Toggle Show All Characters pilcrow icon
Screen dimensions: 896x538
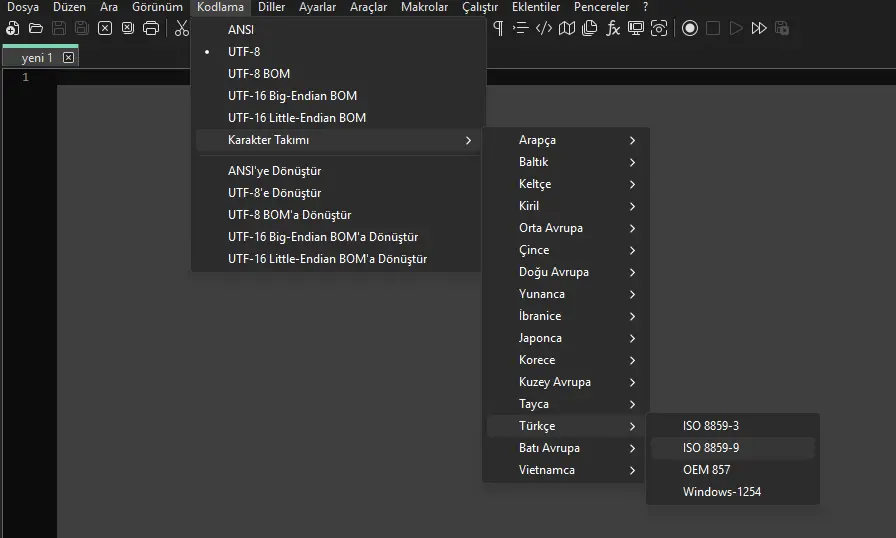(x=498, y=28)
